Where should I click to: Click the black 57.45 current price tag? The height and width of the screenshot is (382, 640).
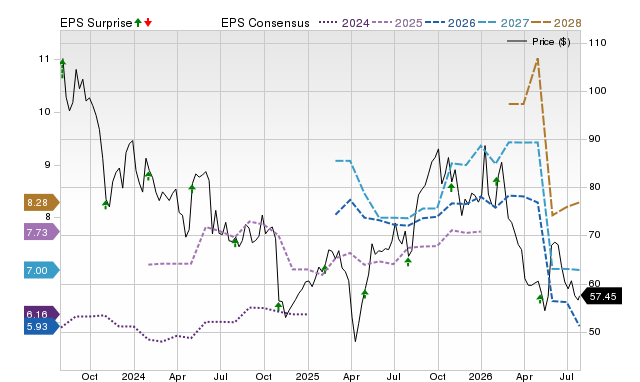[601, 296]
